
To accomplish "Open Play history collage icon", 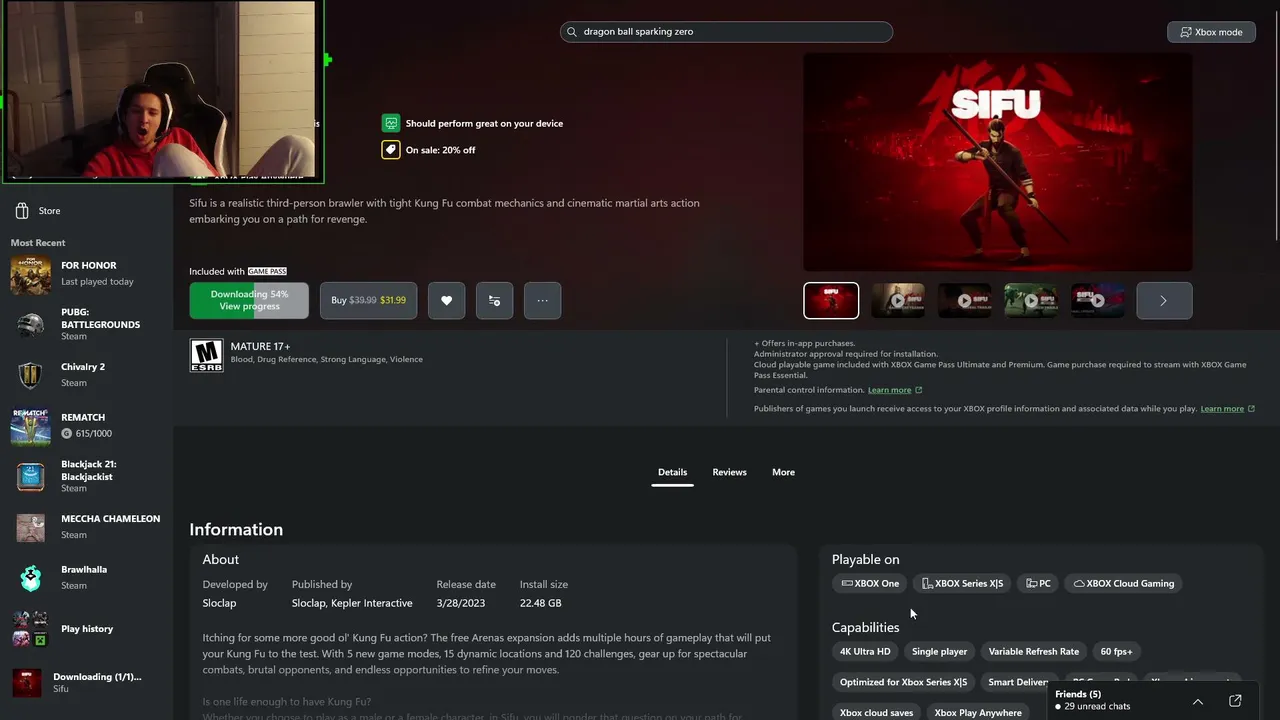I will click(x=29, y=629).
